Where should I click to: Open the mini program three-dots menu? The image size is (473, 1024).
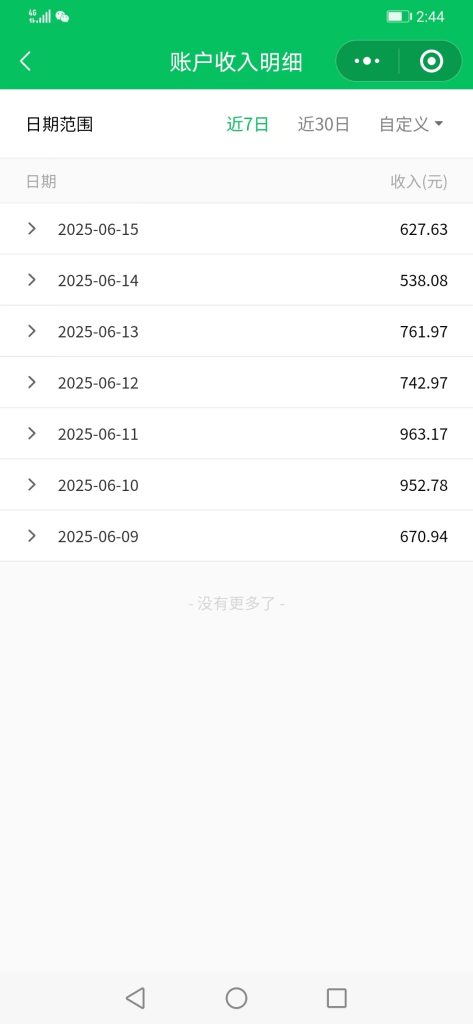click(367, 61)
